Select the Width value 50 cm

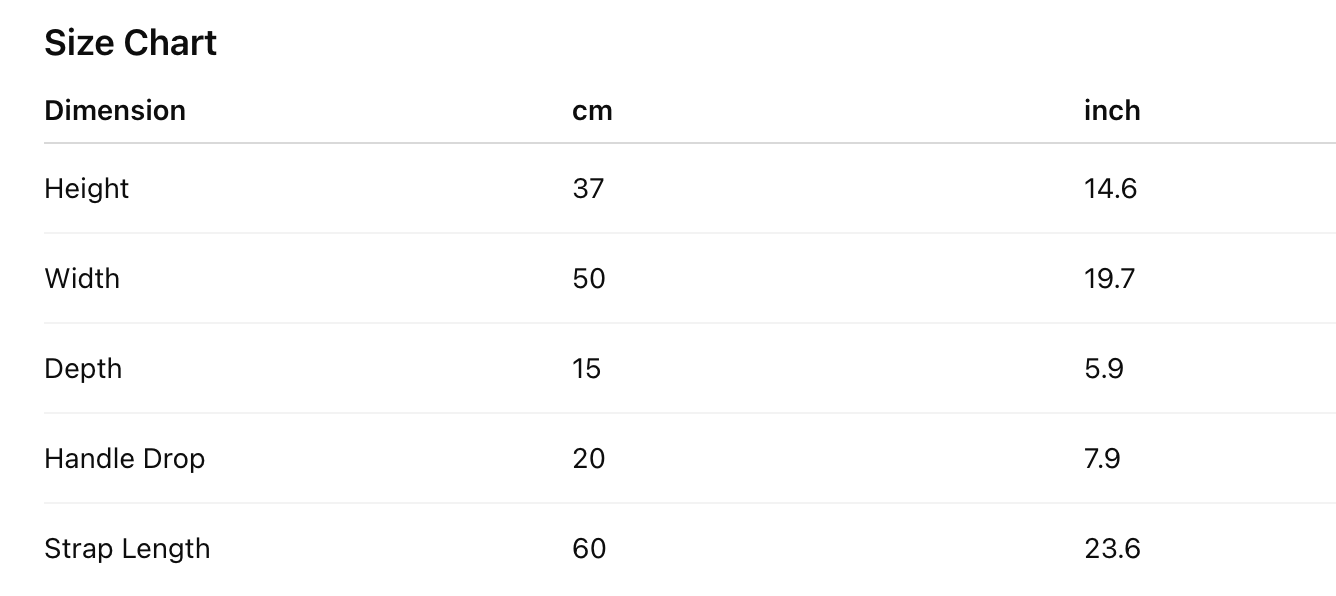click(x=589, y=278)
